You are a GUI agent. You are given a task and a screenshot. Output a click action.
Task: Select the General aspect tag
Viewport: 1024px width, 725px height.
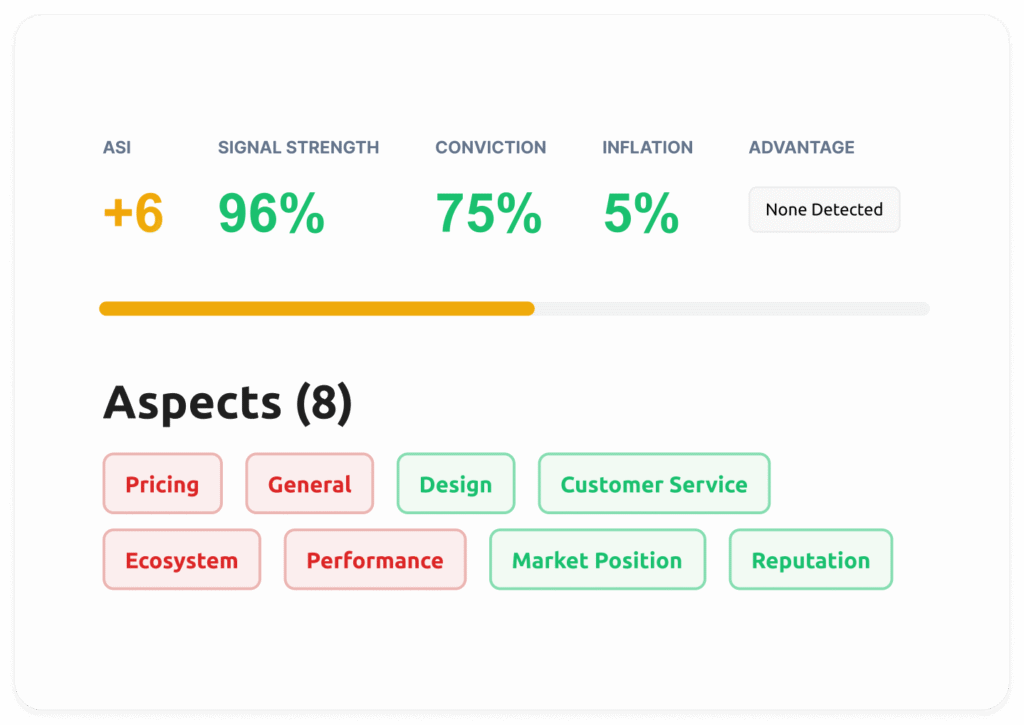point(309,484)
